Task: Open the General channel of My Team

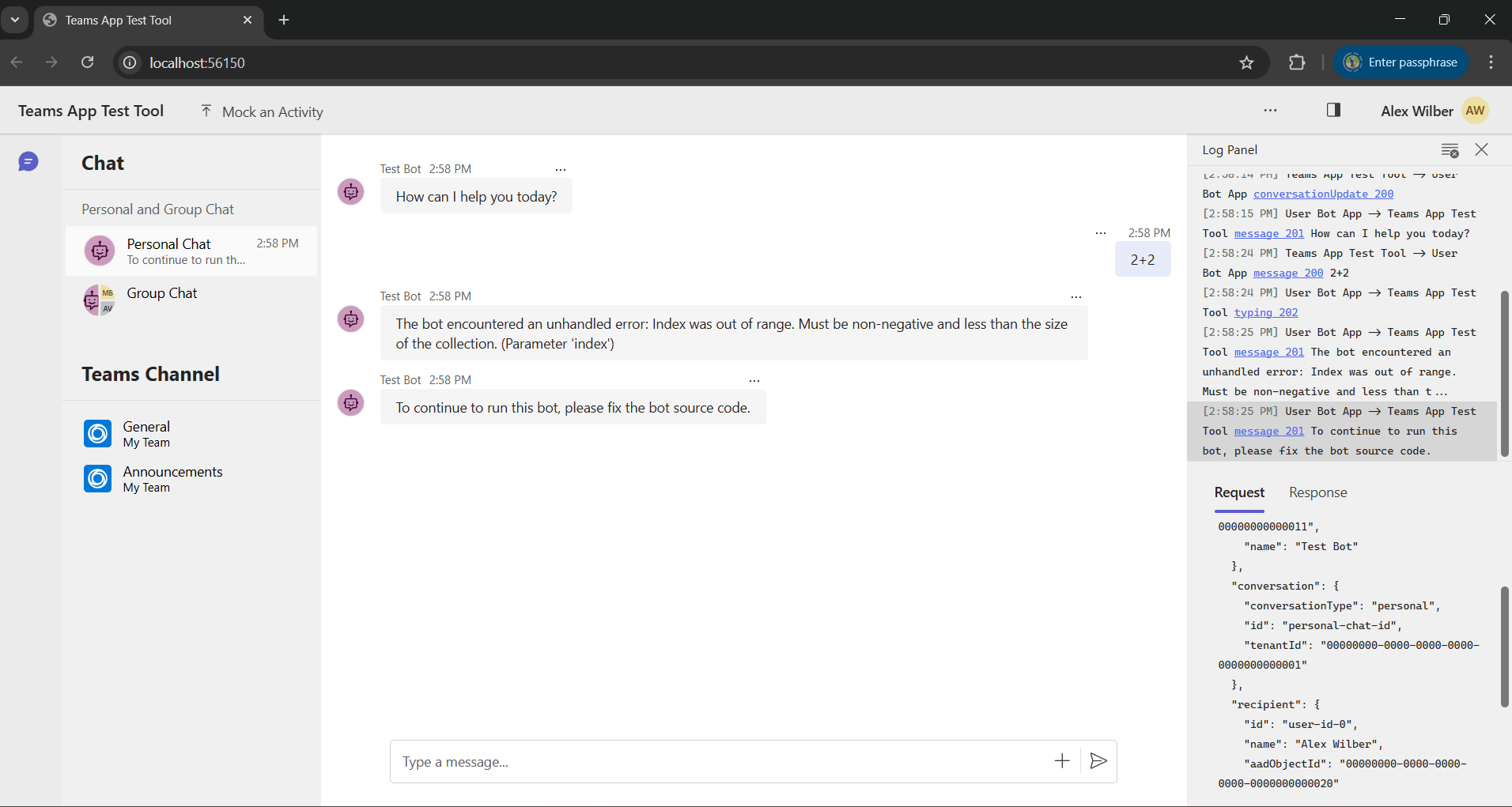Action: point(191,434)
